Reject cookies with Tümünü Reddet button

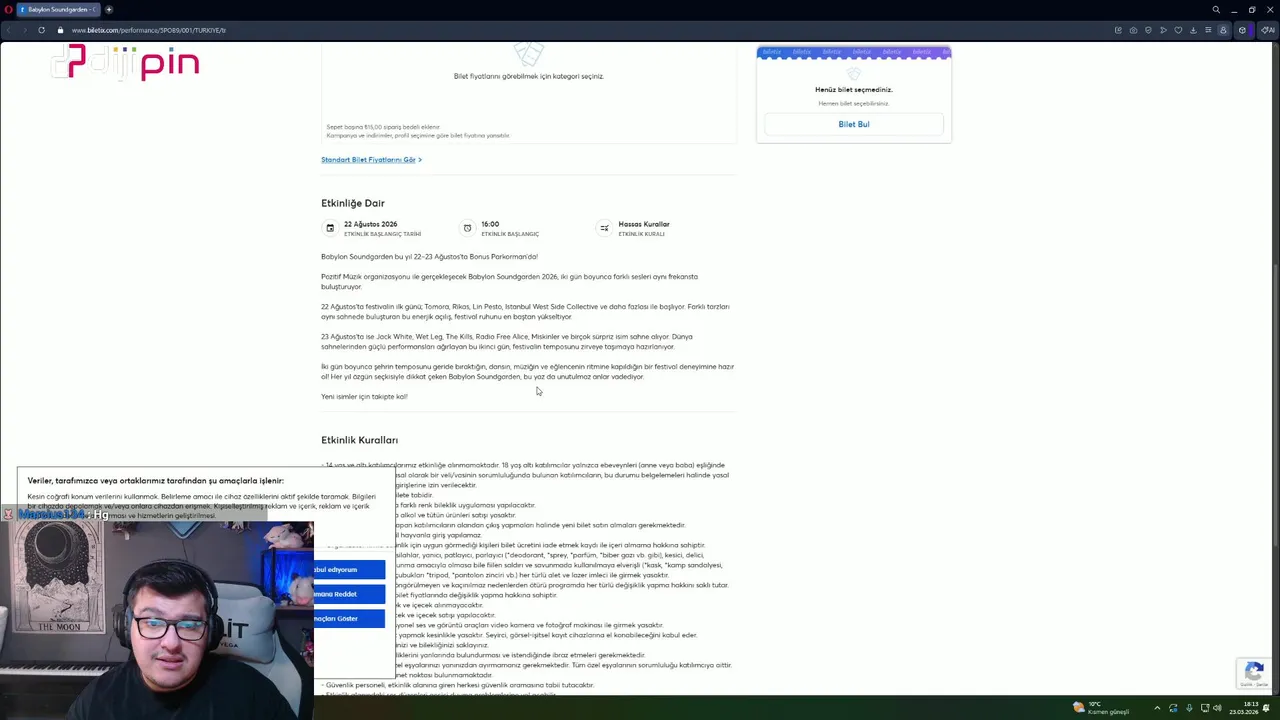pos(349,594)
